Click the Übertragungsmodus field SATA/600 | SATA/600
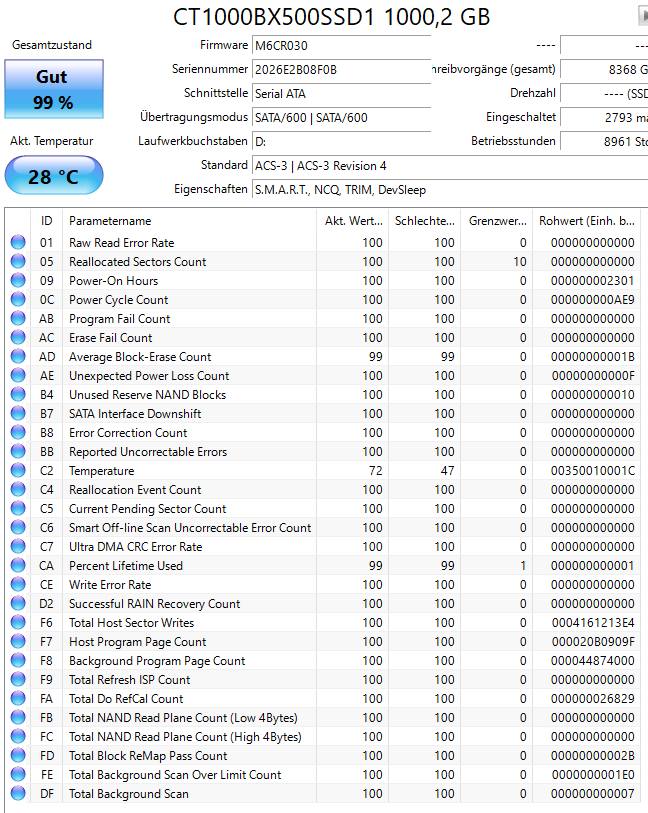 click(x=342, y=117)
